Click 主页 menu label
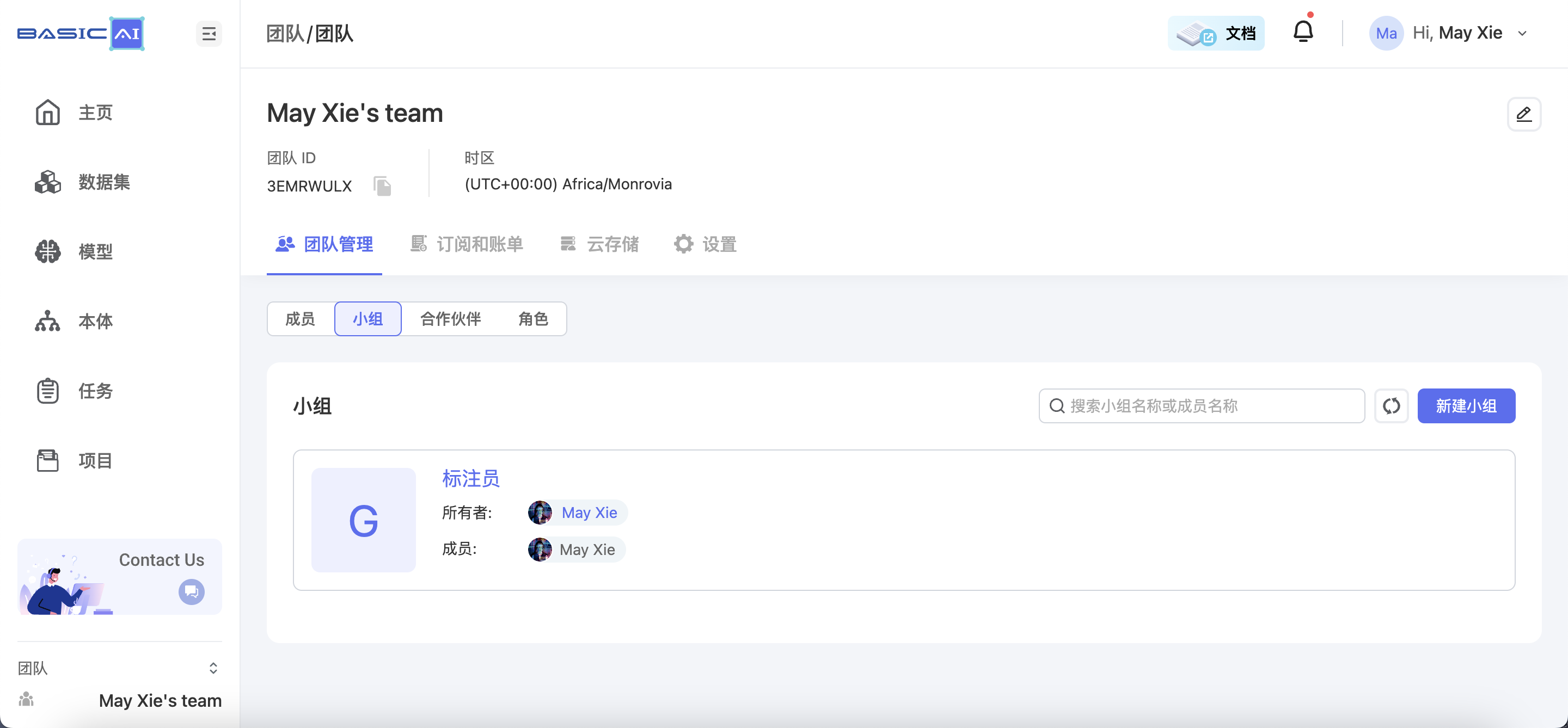 96,113
